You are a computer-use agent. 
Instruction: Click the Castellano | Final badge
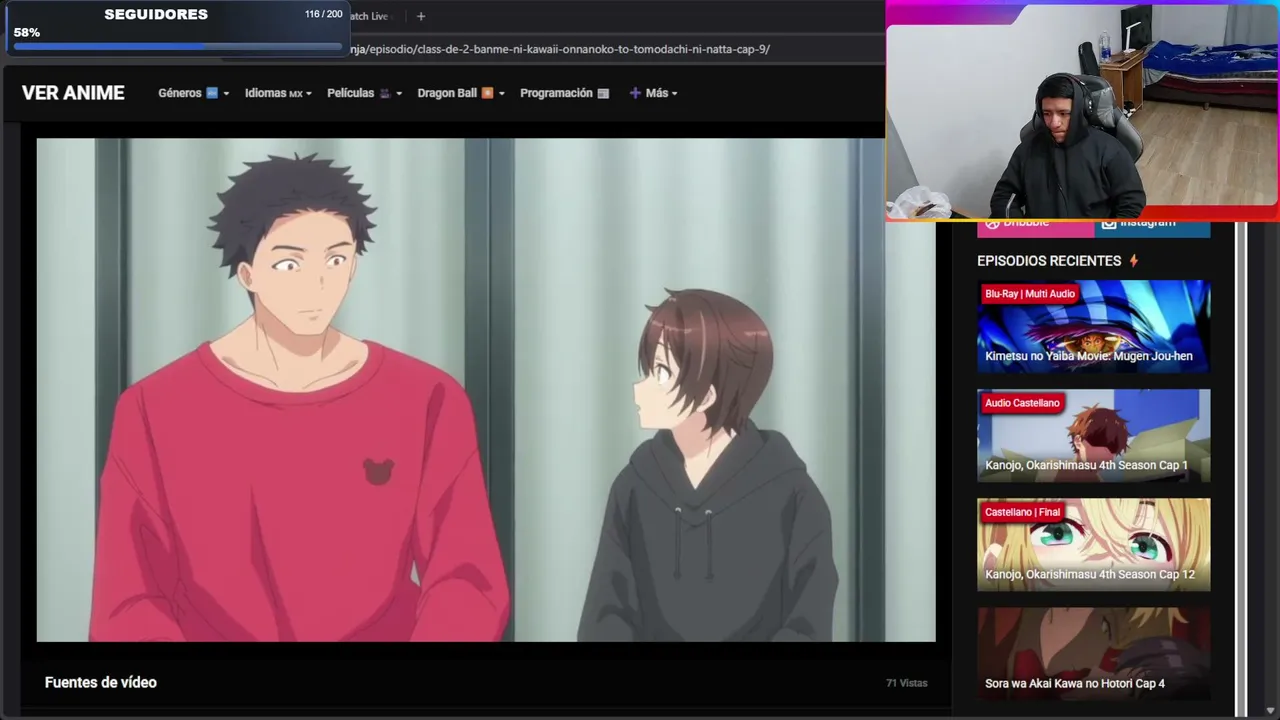[1022, 512]
